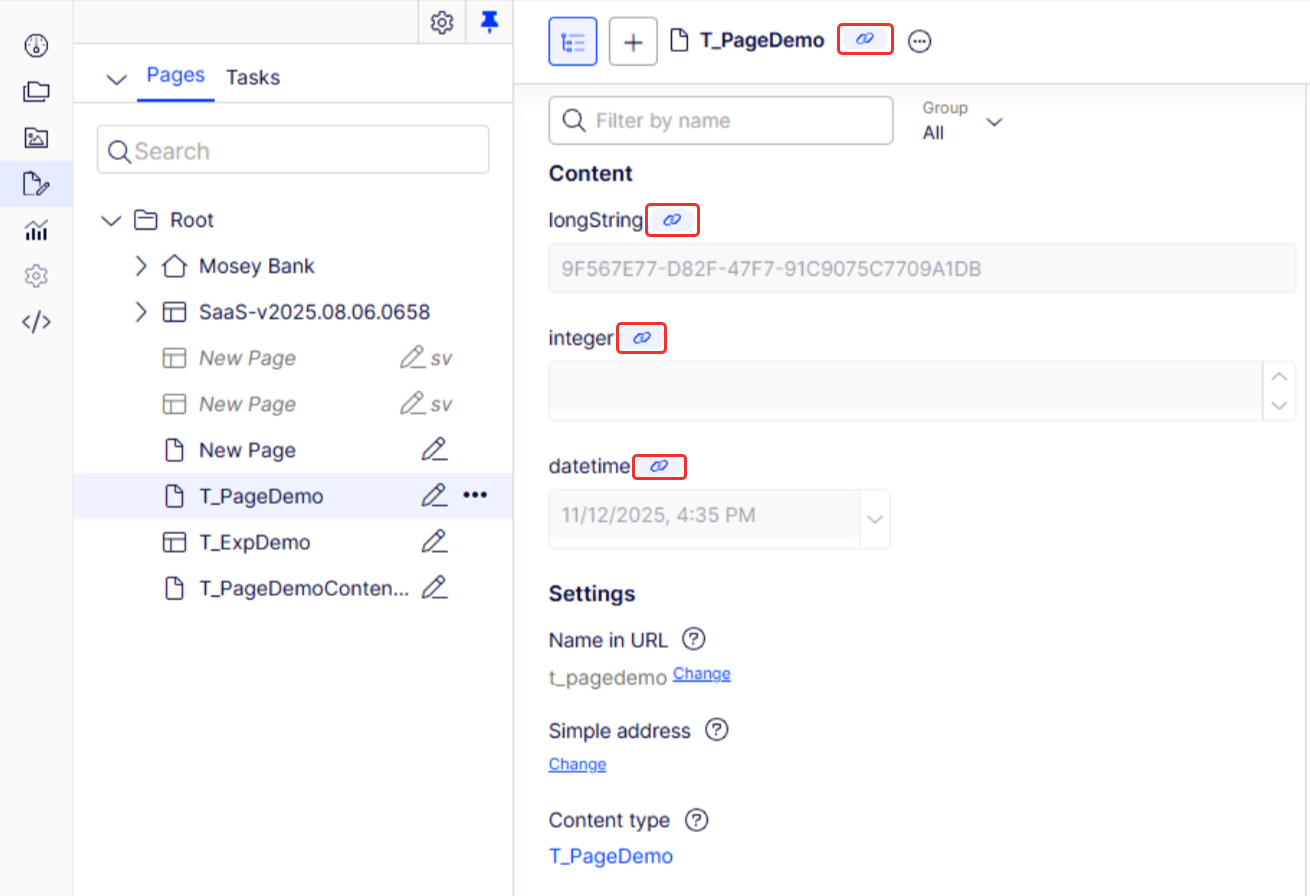This screenshot has height=896, width=1310.
Task: Click edit pencil for T_PageDemoConten... row
Action: [434, 587]
